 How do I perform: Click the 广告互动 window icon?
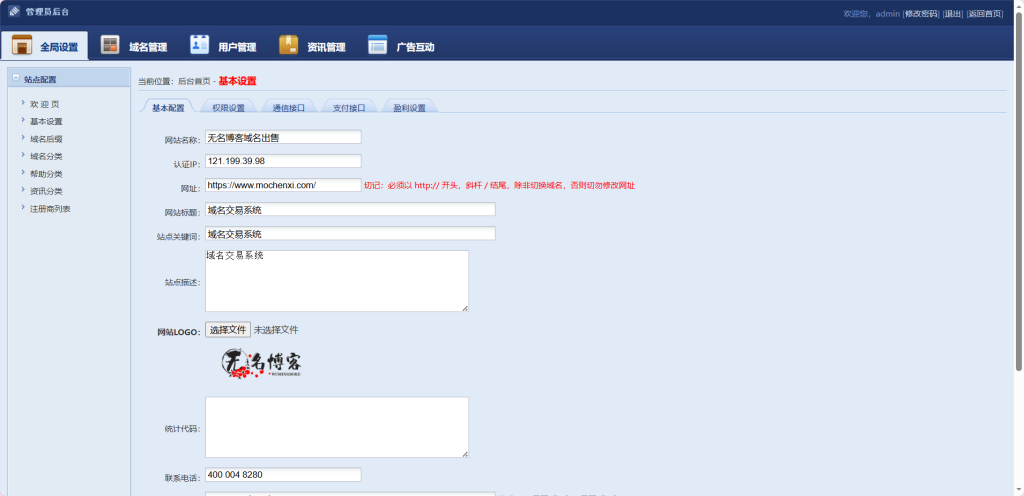[377, 46]
